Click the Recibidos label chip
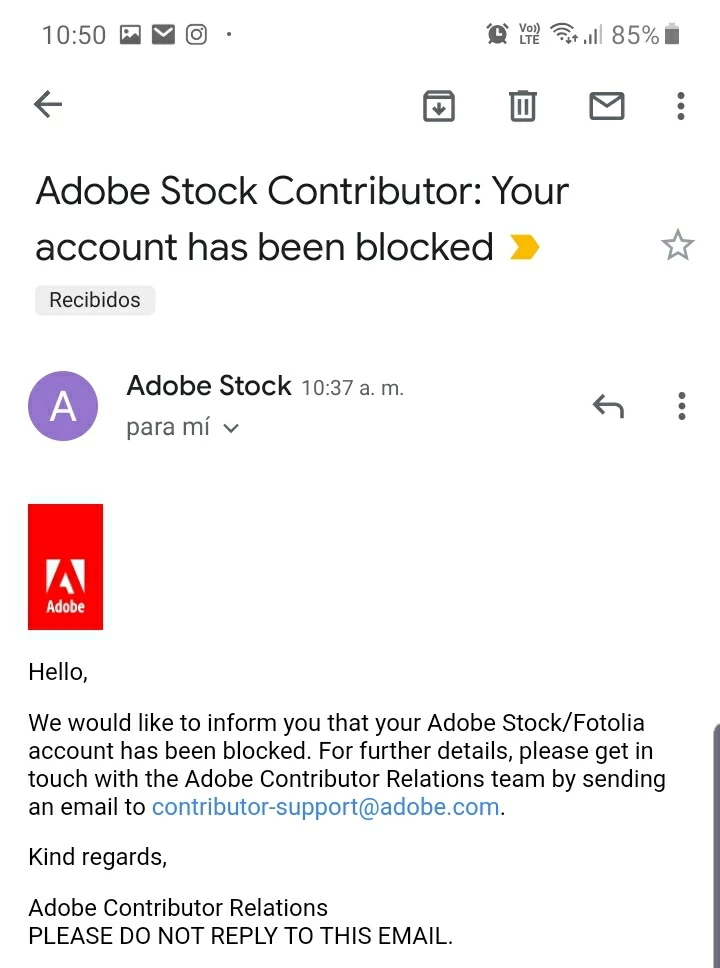Screen dimensions: 720x968 tap(95, 300)
